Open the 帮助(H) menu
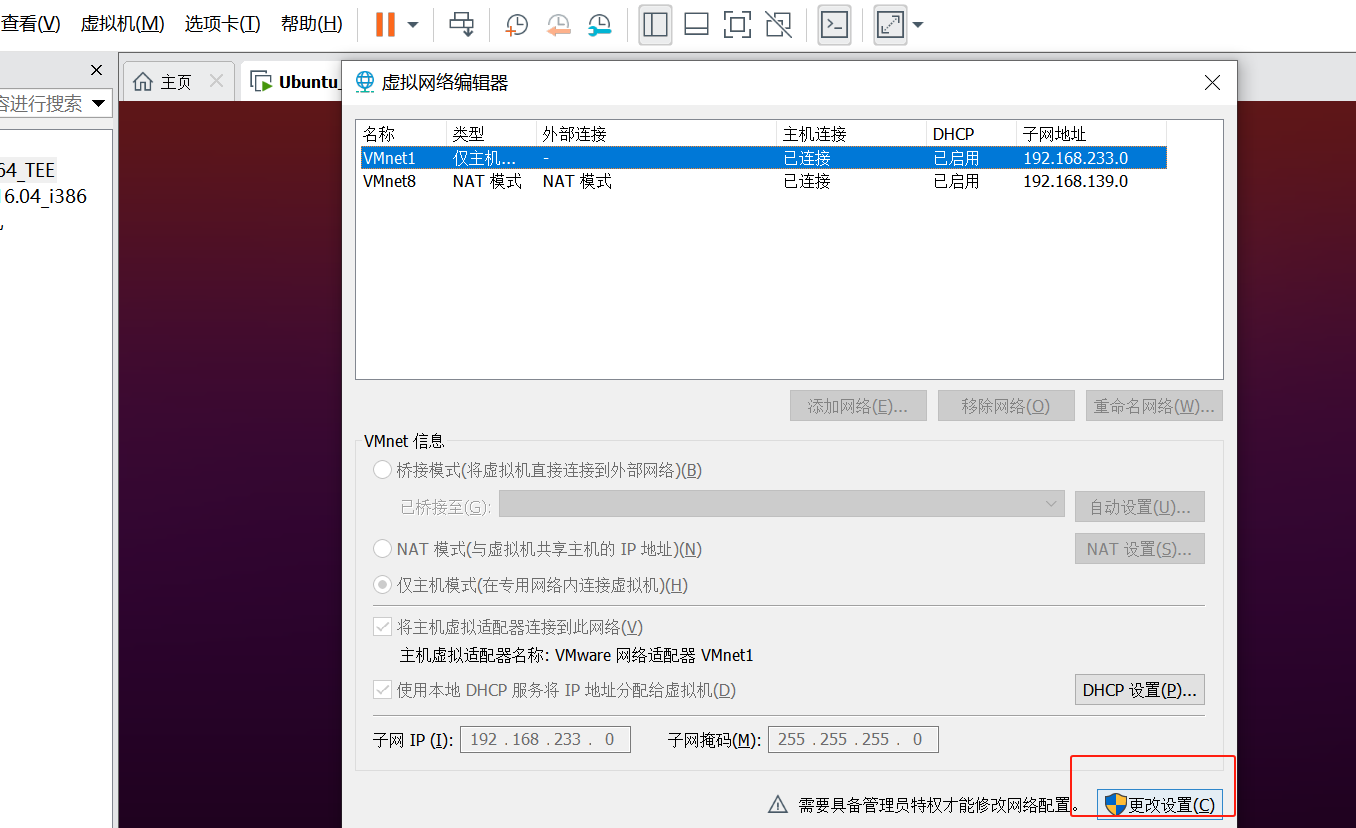Screen dimensions: 1356x828 pos(311,24)
